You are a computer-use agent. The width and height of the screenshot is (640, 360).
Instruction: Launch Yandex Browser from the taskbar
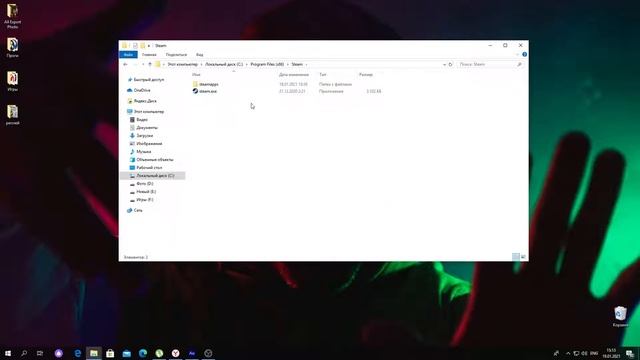click(175, 353)
